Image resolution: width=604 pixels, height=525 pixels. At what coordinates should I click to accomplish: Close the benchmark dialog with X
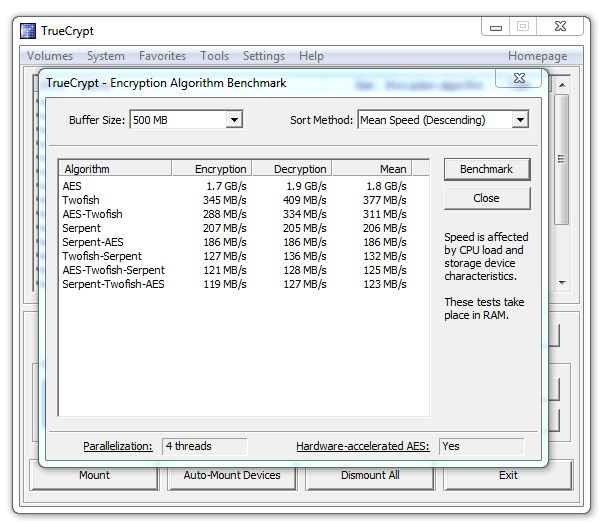click(519, 78)
